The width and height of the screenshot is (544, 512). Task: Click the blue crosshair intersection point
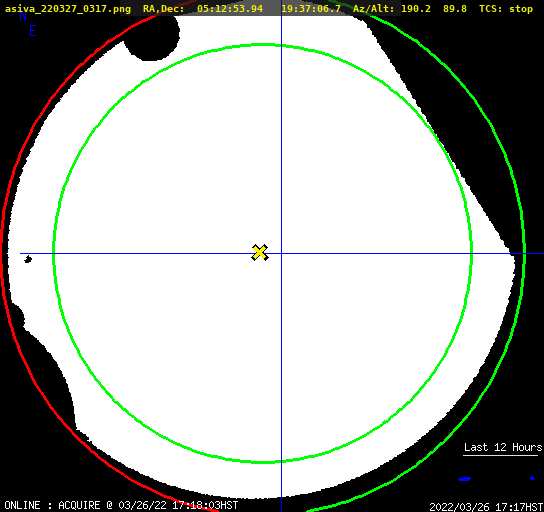(x=281, y=254)
